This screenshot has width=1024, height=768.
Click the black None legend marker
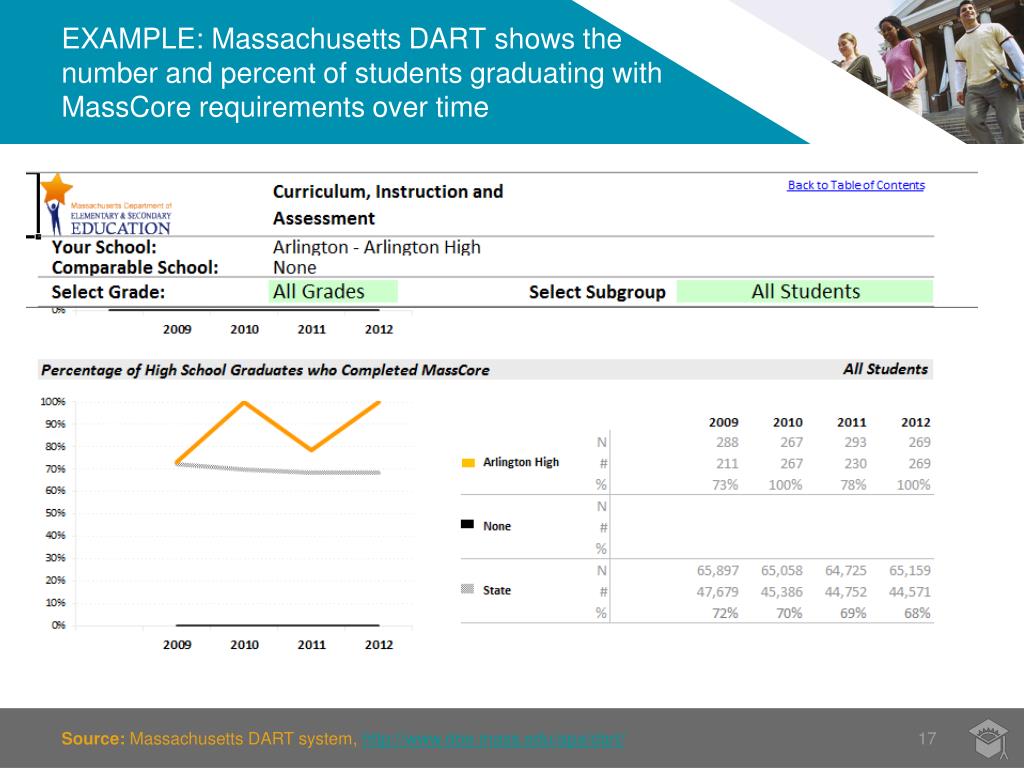[x=468, y=525]
